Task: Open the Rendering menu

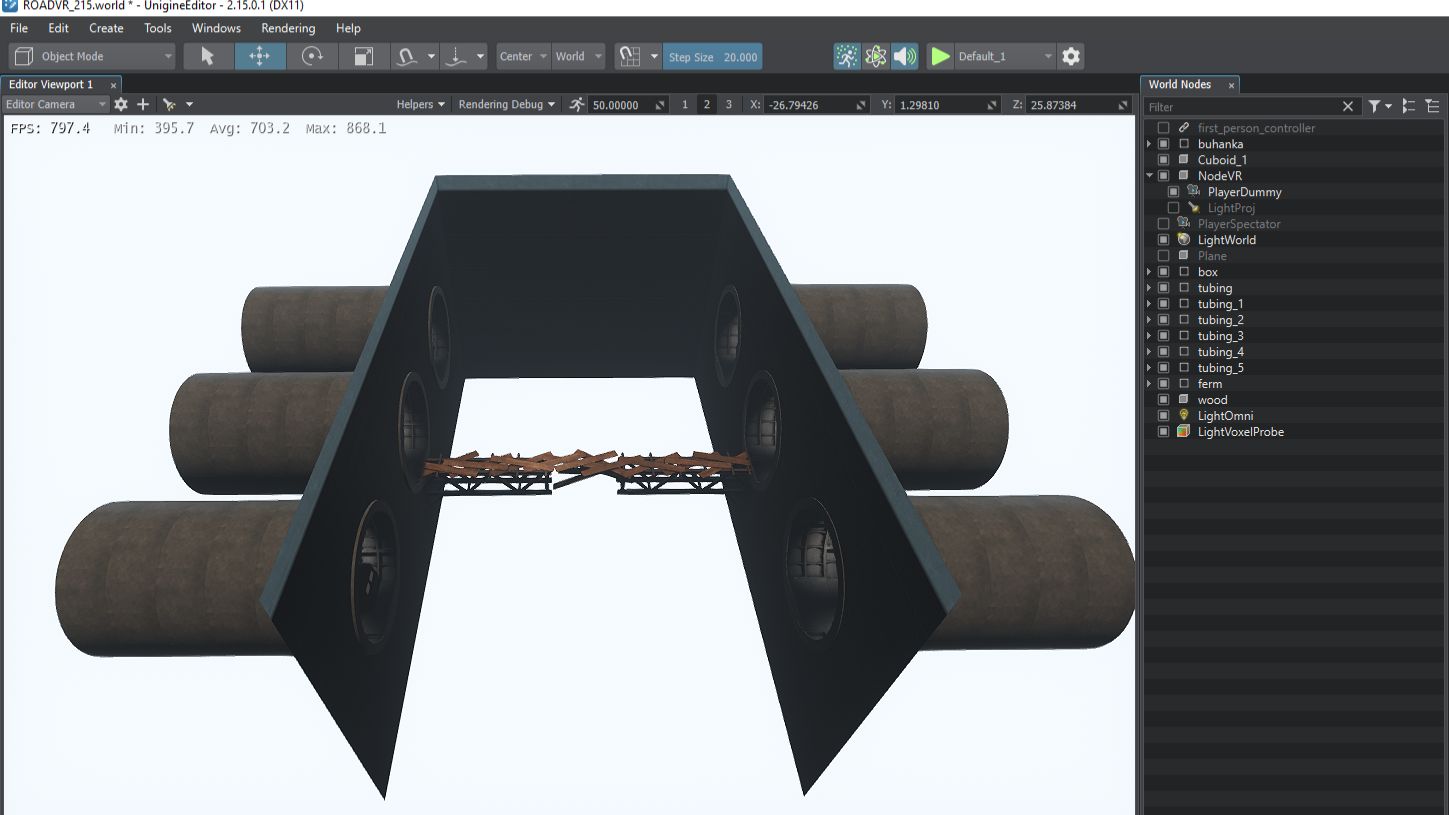Action: [288, 28]
